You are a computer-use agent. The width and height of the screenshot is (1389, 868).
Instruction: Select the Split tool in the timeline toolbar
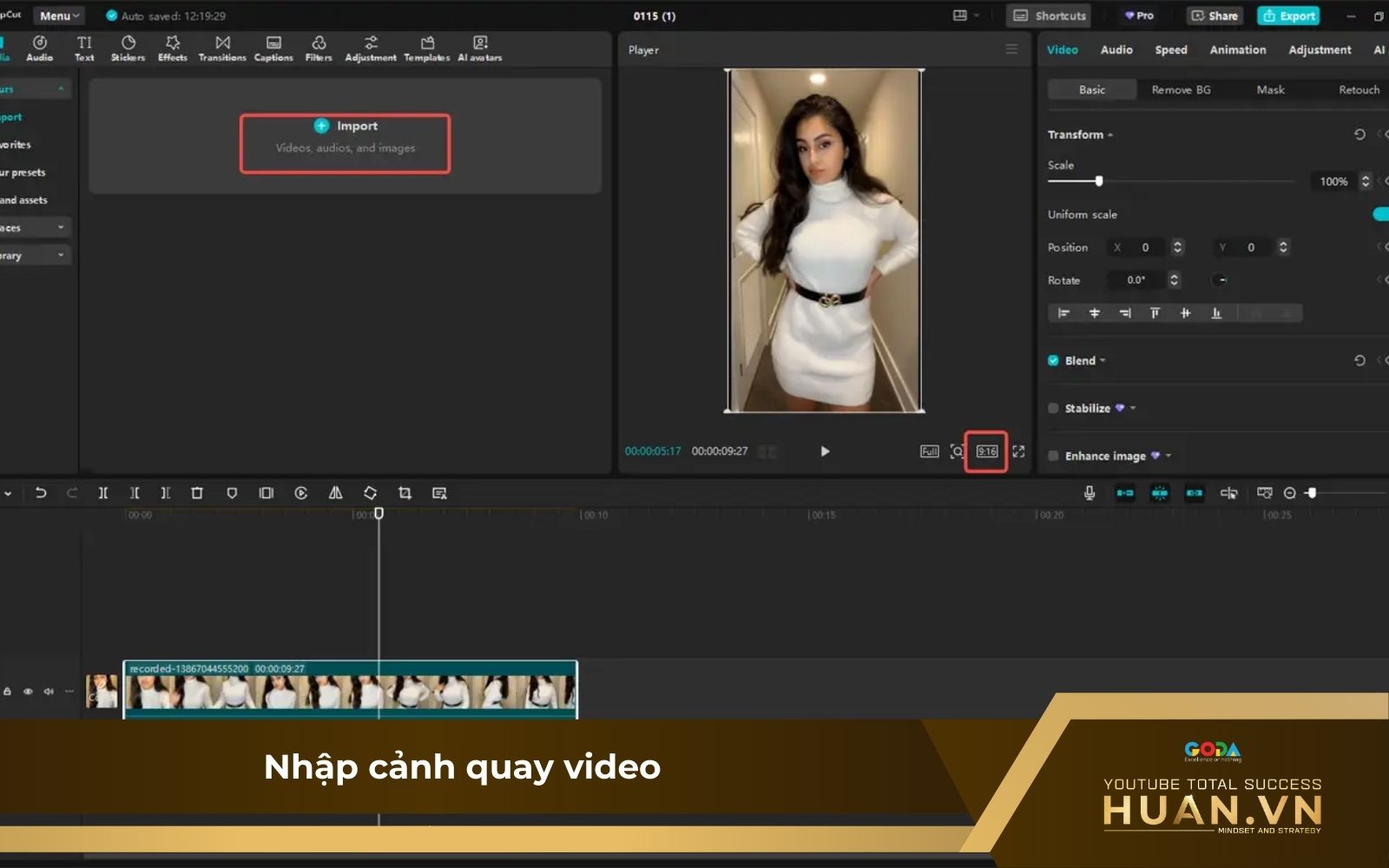(103, 493)
